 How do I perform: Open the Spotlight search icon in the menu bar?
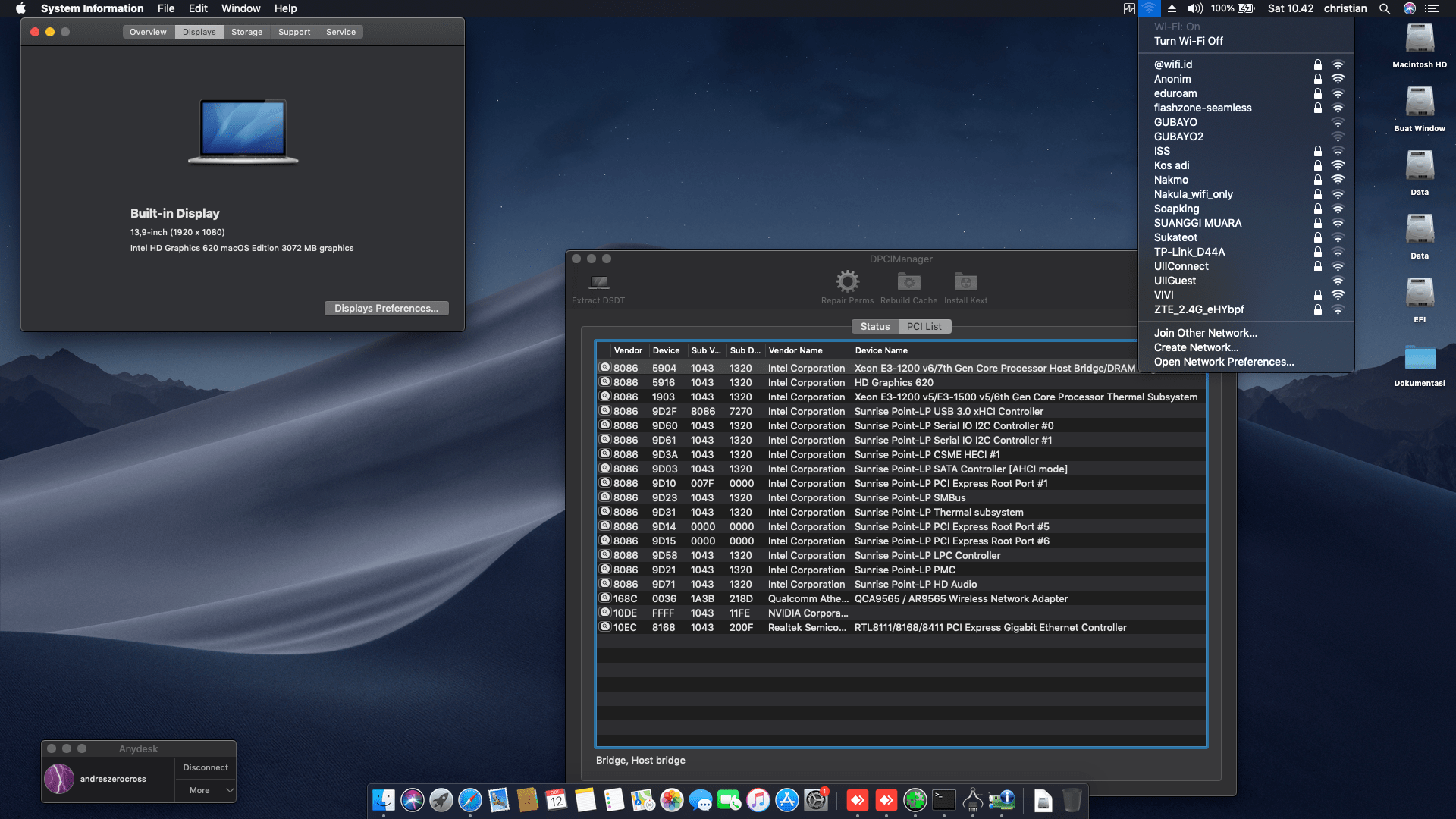point(1385,8)
